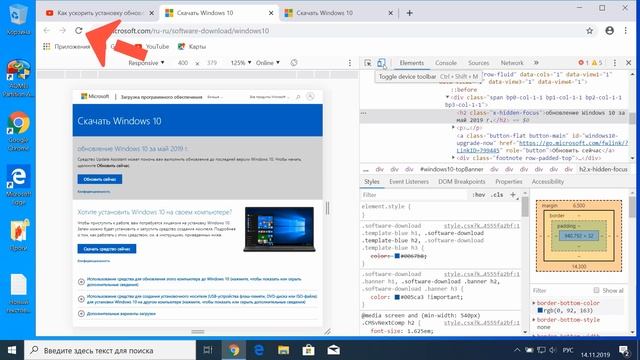
Task: Click the Update now blue button
Action: click(100, 179)
